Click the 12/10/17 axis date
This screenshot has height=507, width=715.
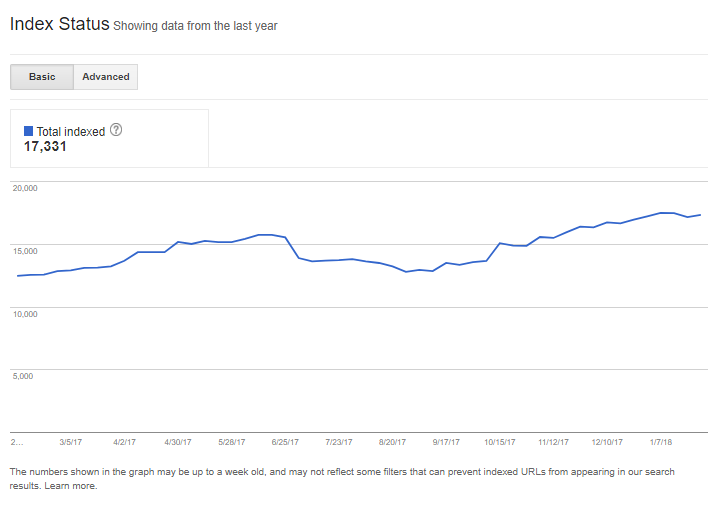point(607,442)
